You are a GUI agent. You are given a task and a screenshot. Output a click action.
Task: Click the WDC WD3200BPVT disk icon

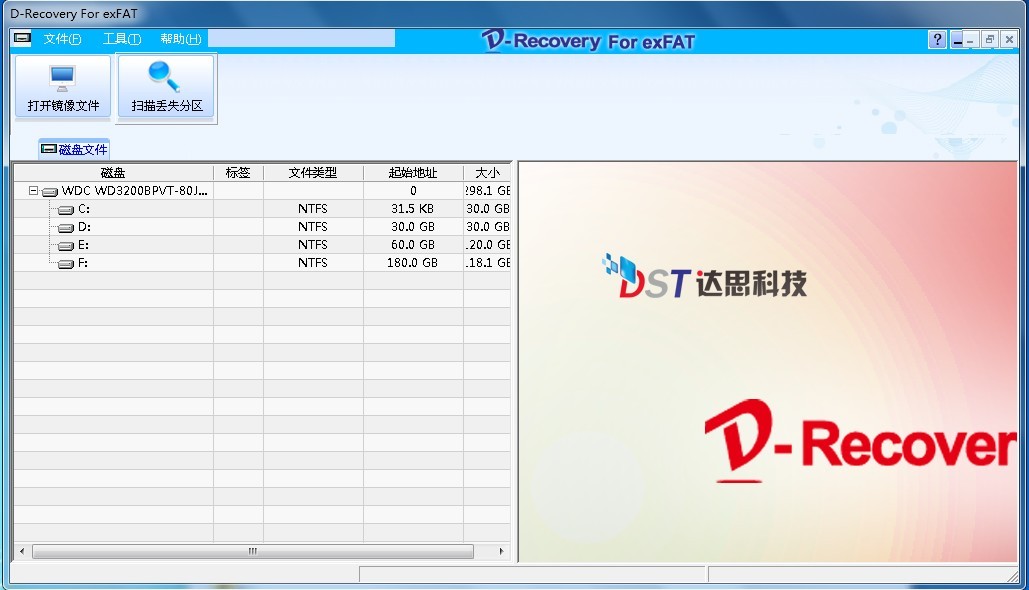(50, 191)
